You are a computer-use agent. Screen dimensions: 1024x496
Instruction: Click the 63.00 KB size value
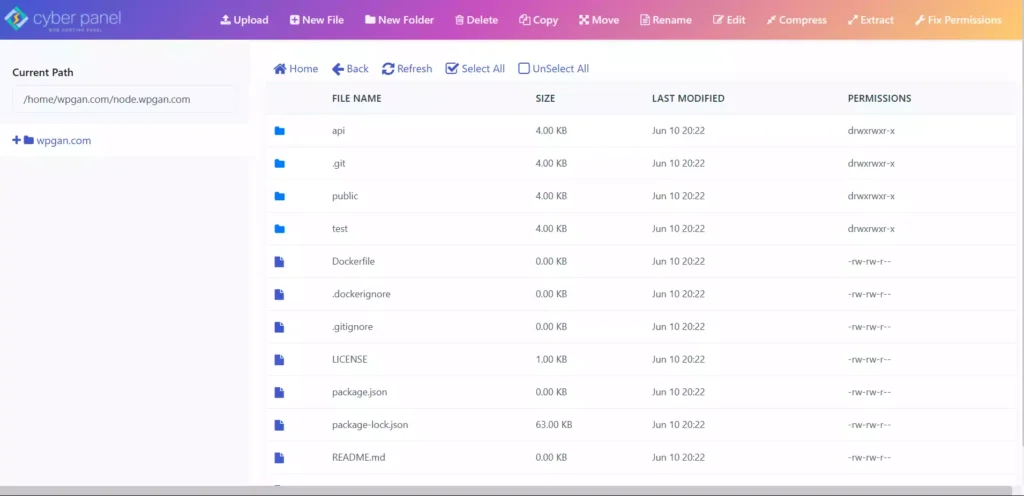tap(554, 425)
